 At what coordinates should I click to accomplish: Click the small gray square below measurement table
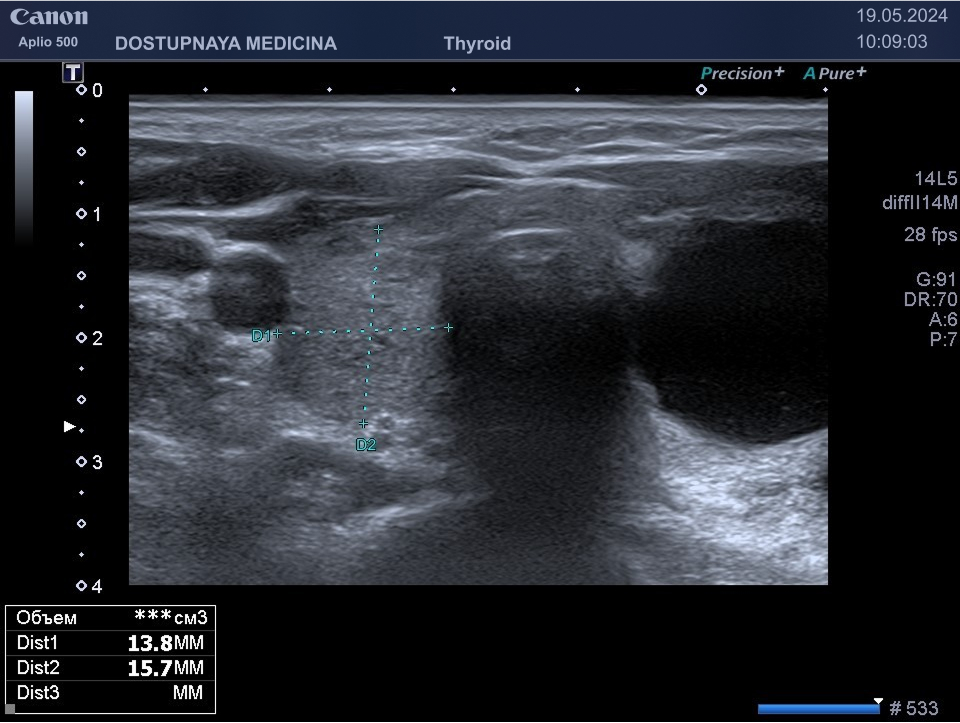10,708
